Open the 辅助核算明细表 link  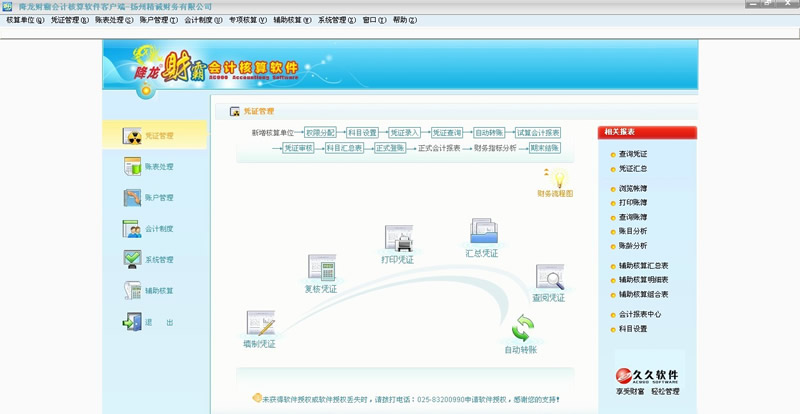click(643, 280)
